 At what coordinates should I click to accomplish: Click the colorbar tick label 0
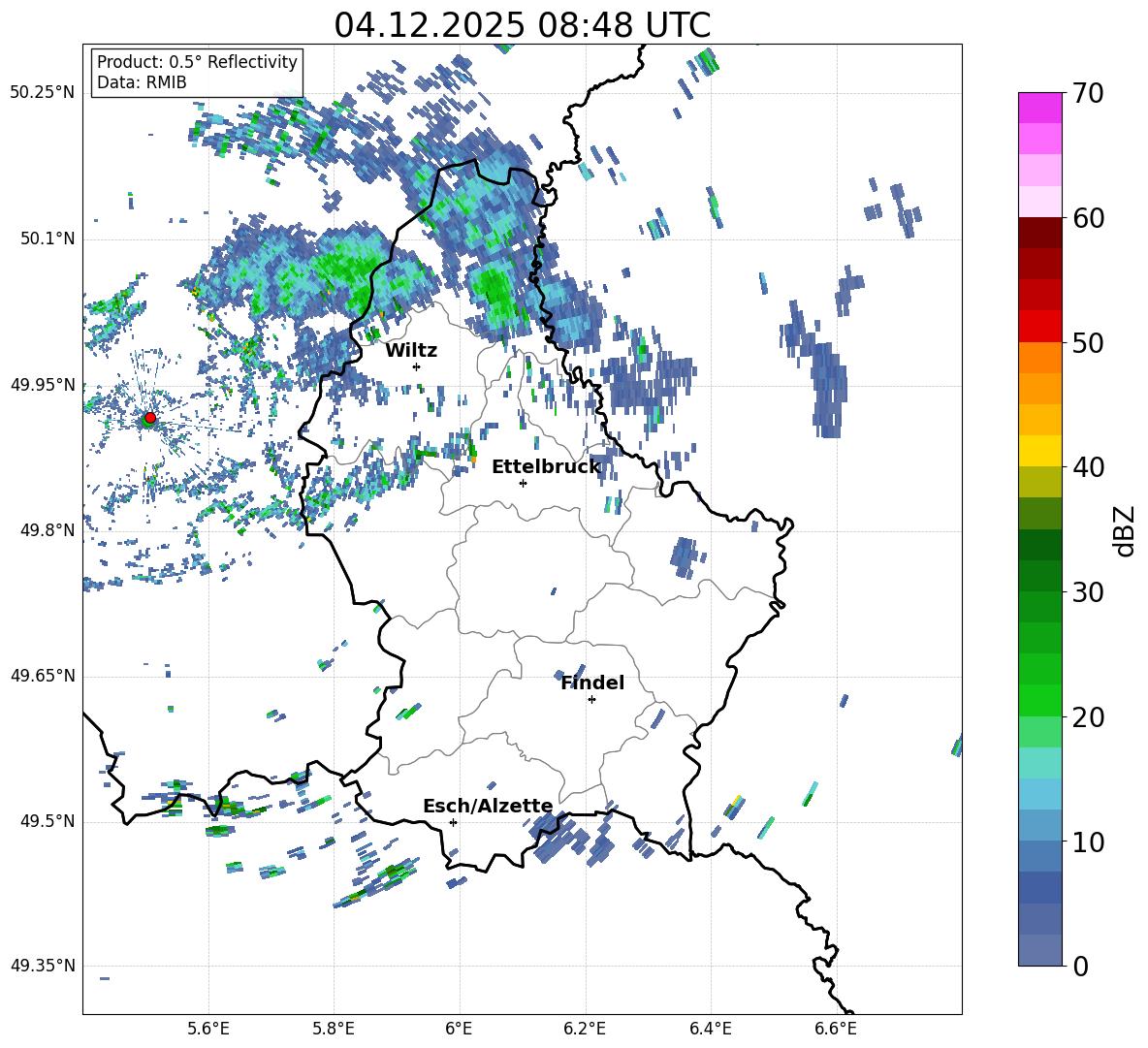[1080, 966]
